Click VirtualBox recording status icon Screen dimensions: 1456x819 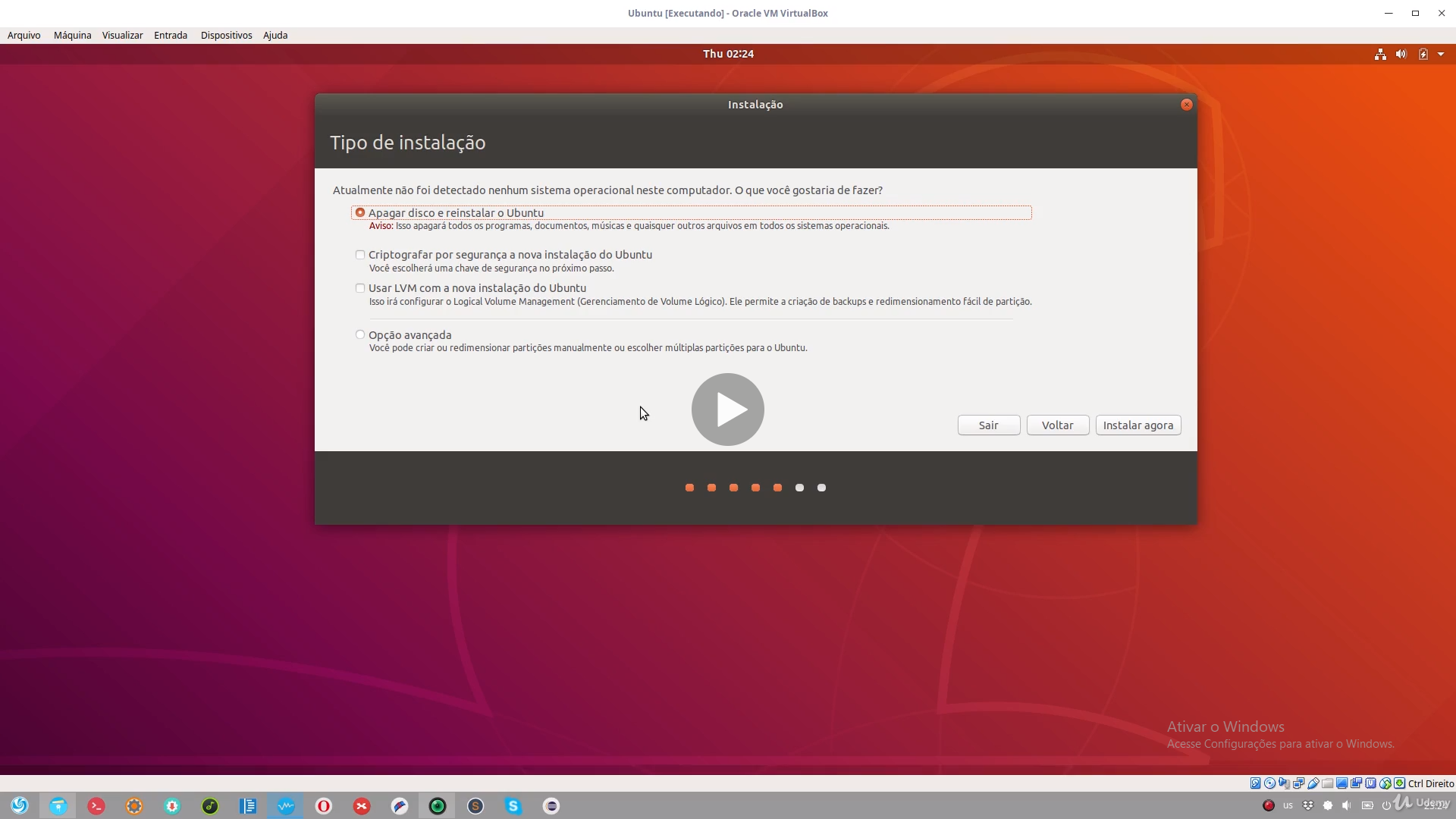coord(1356,783)
